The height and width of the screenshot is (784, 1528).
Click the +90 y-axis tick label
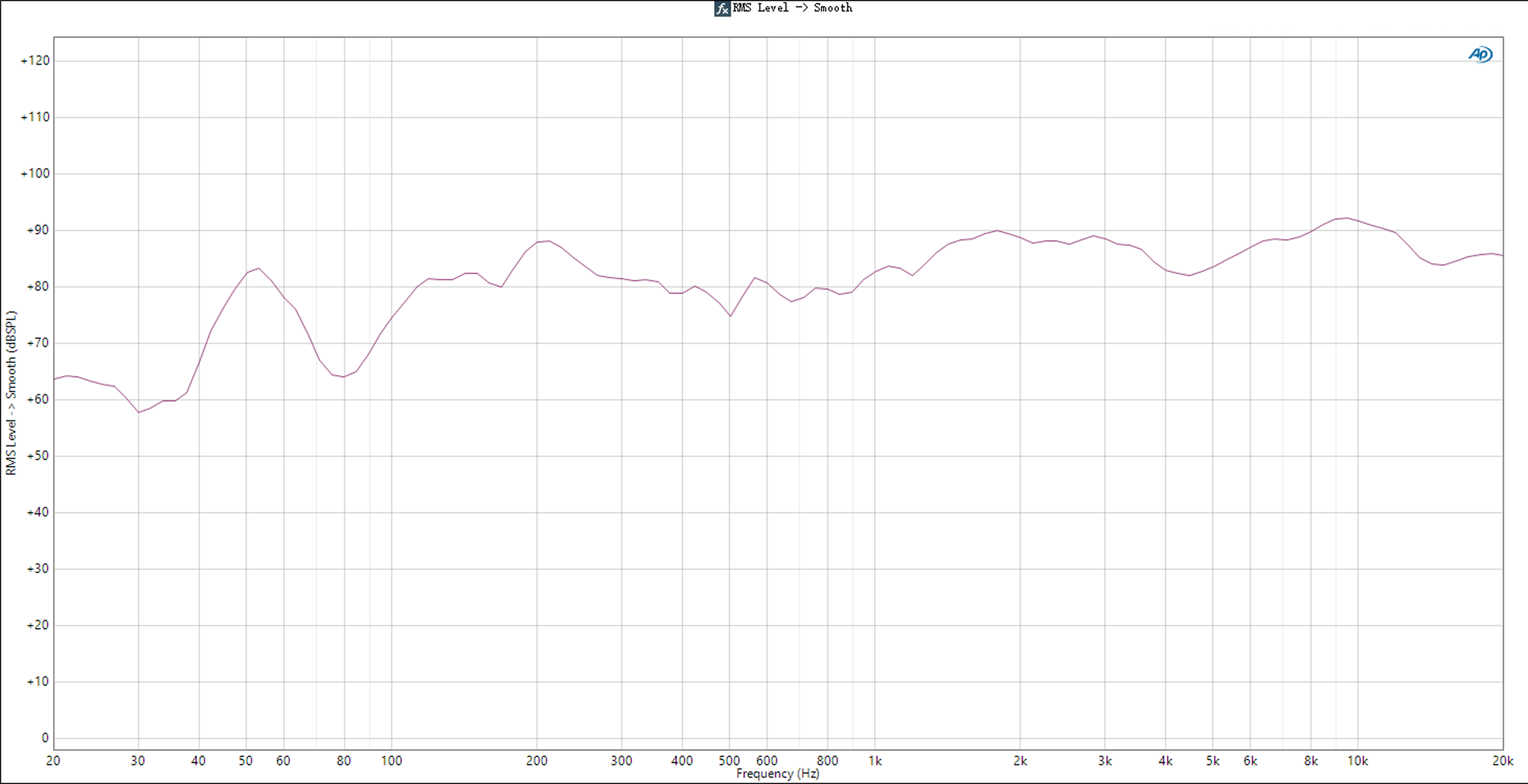click(x=37, y=230)
